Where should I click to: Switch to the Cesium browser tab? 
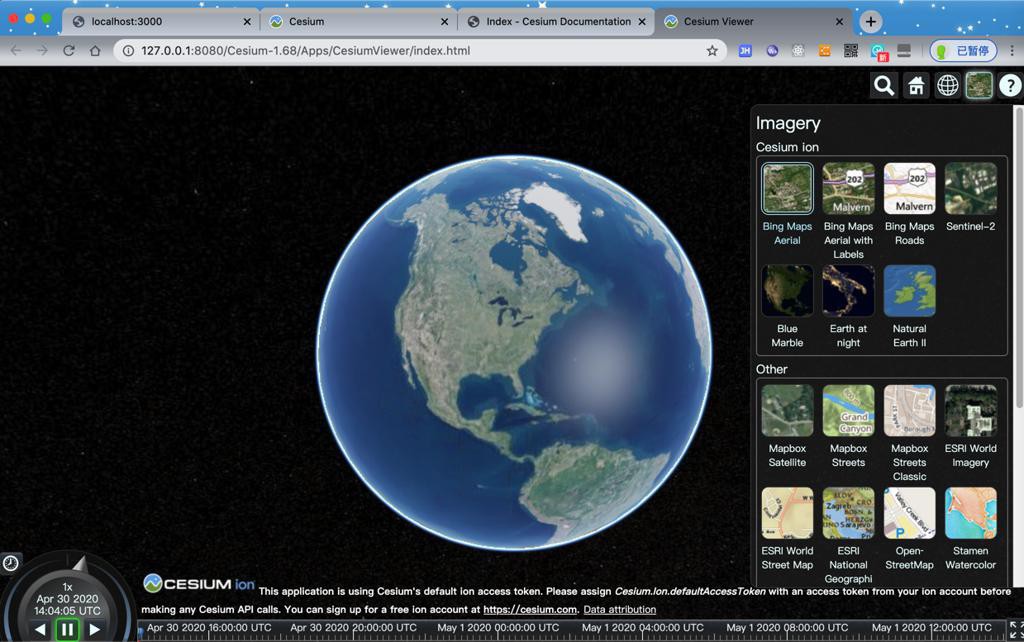(x=359, y=22)
